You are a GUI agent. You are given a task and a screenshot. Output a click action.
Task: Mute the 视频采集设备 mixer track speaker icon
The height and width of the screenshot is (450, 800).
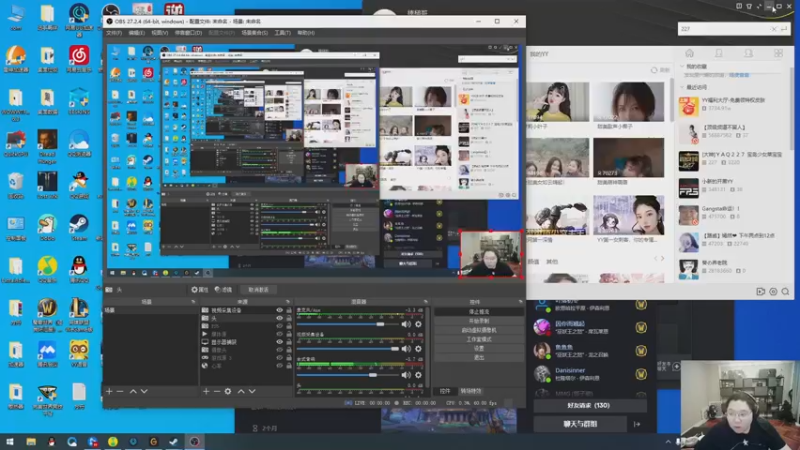(406, 348)
